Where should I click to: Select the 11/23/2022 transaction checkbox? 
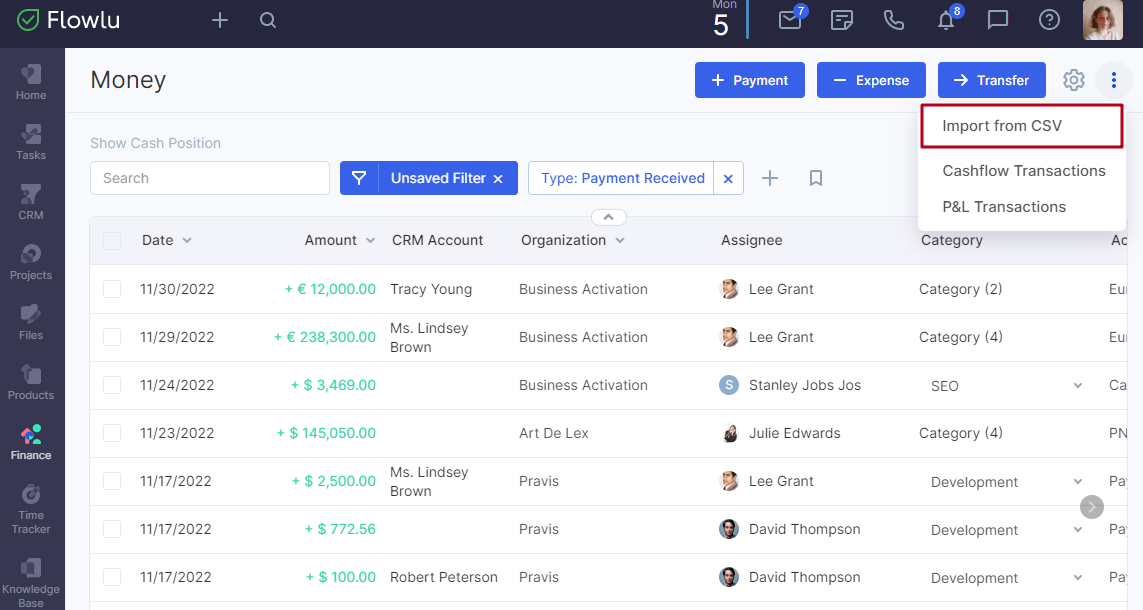tap(112, 433)
